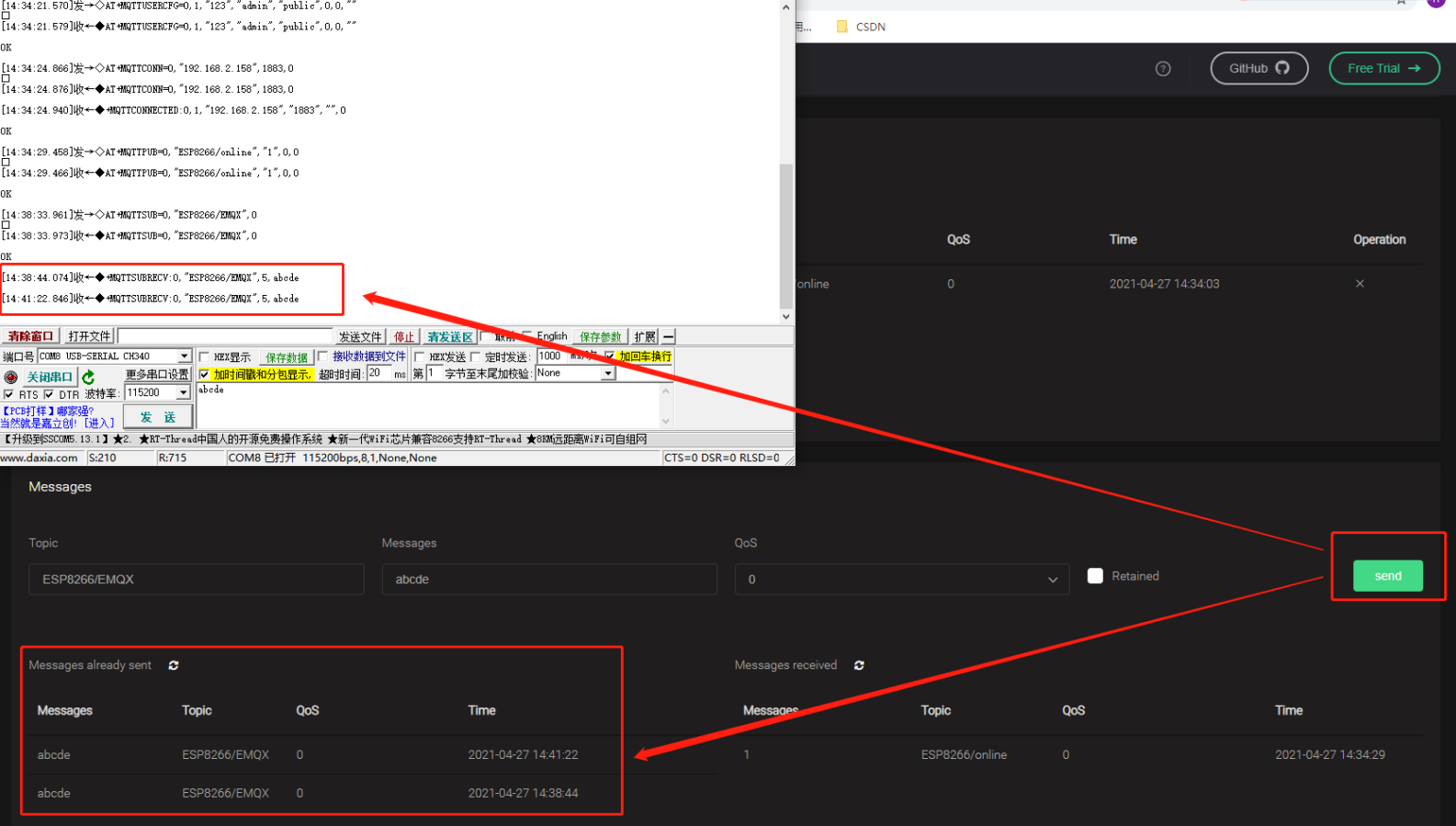Toggle 加回车换行 checkbox
This screenshot has width=1456, height=826.
click(609, 356)
